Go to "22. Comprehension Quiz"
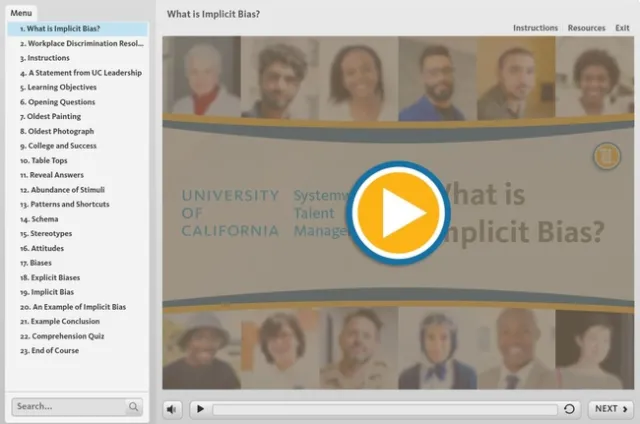The height and width of the screenshot is (424, 640). click(67, 336)
